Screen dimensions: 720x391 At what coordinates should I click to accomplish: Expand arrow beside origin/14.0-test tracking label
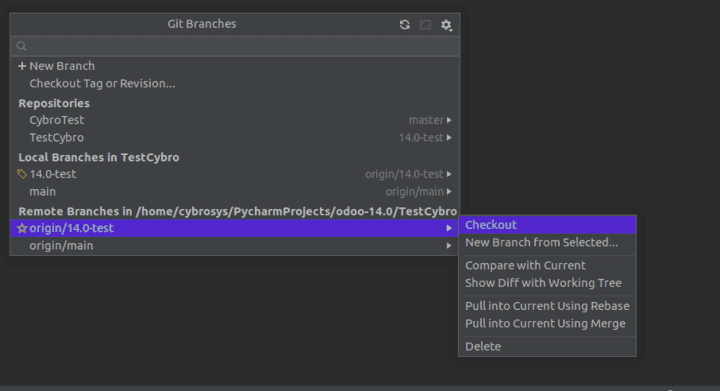point(449,174)
